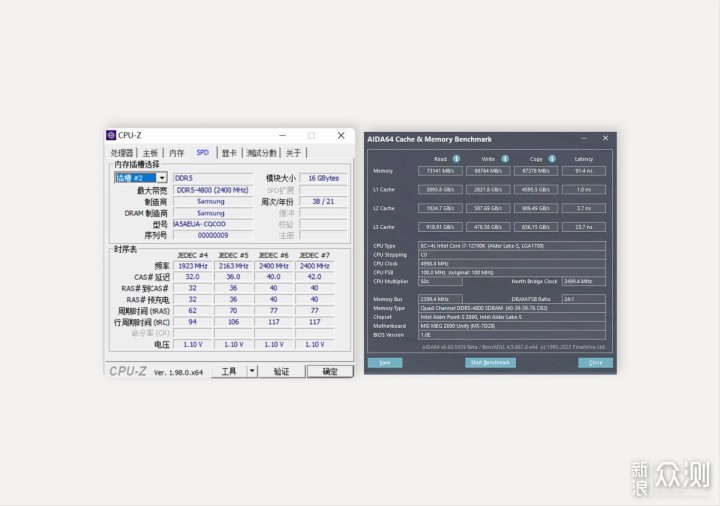Click JEDEC #4 voltage 1.10 V
Image resolution: width=720 pixels, height=506 pixels.
click(x=192, y=344)
